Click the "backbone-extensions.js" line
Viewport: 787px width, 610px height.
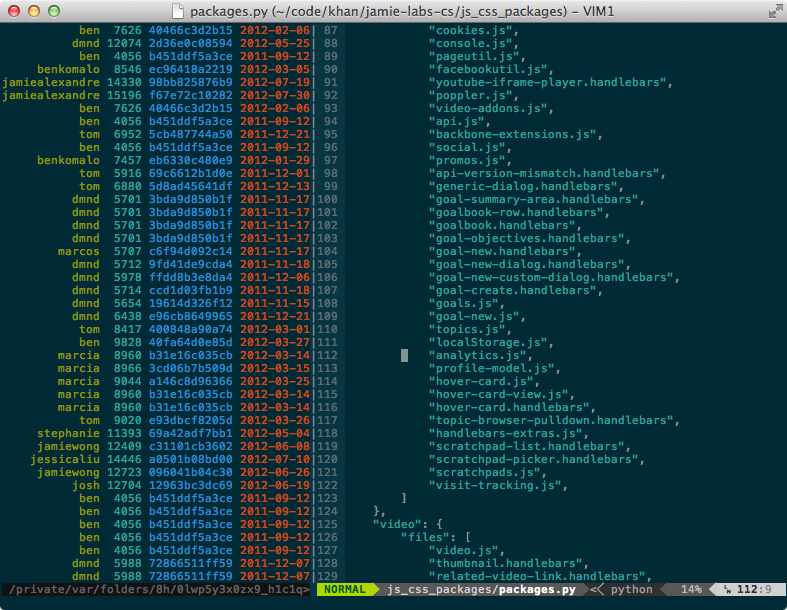point(515,135)
